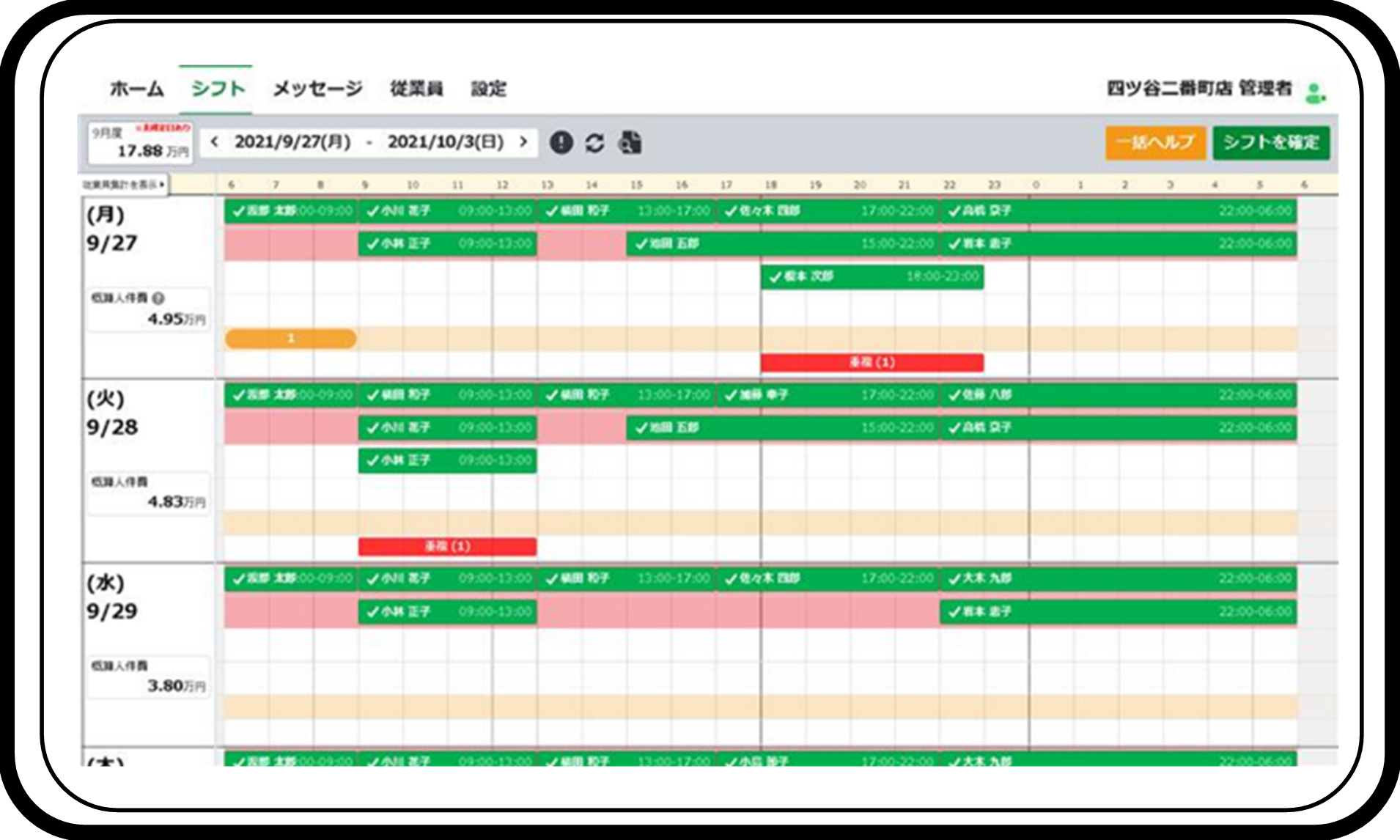Click the green シフトを確定 button
The height and width of the screenshot is (840, 1400).
(x=1271, y=142)
